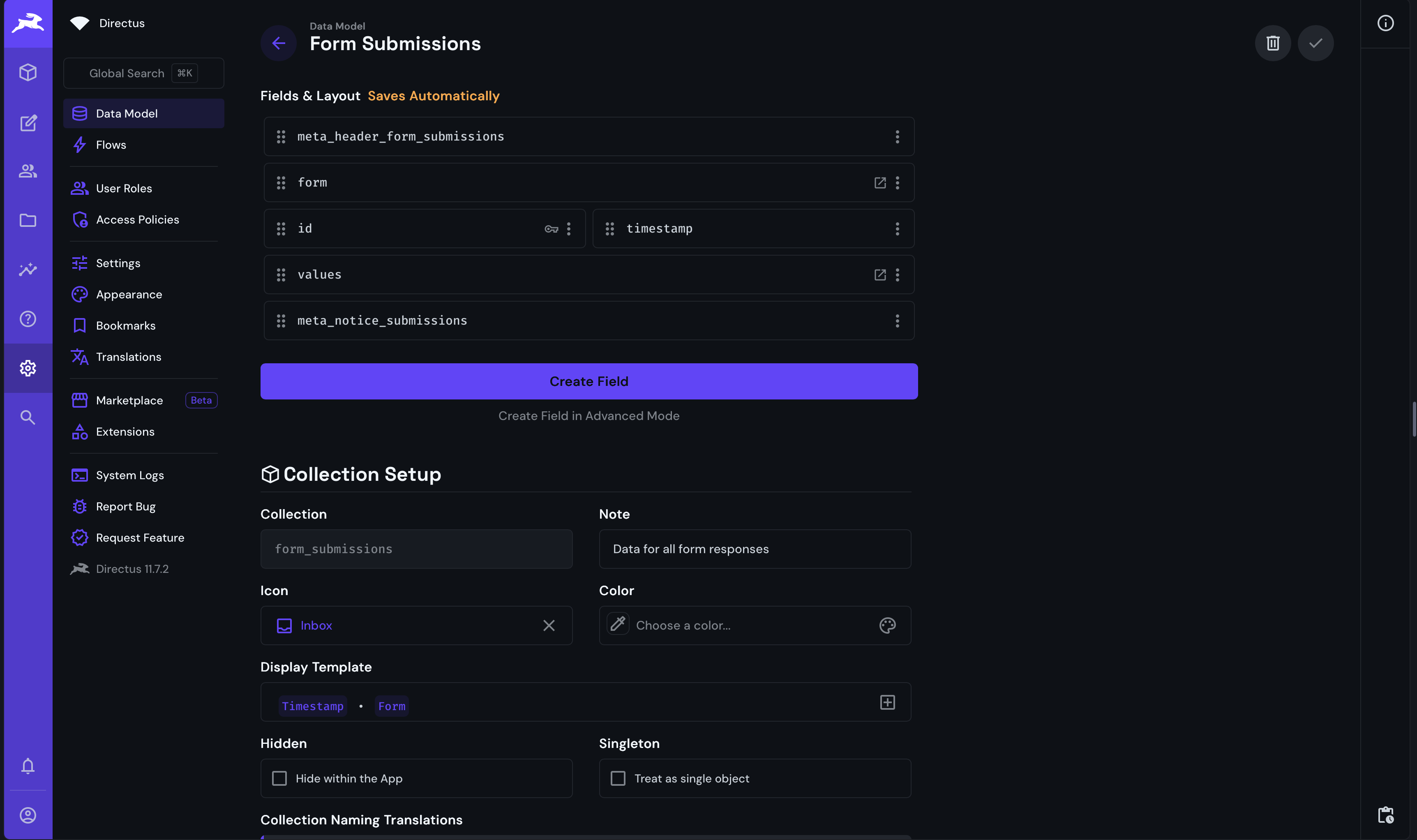Save changes with the checkmark icon

coord(1315,42)
